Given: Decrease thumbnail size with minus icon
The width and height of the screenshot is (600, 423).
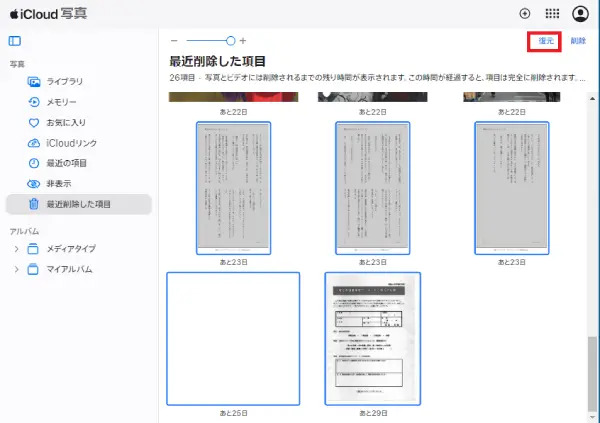Looking at the screenshot, I should (x=174, y=41).
